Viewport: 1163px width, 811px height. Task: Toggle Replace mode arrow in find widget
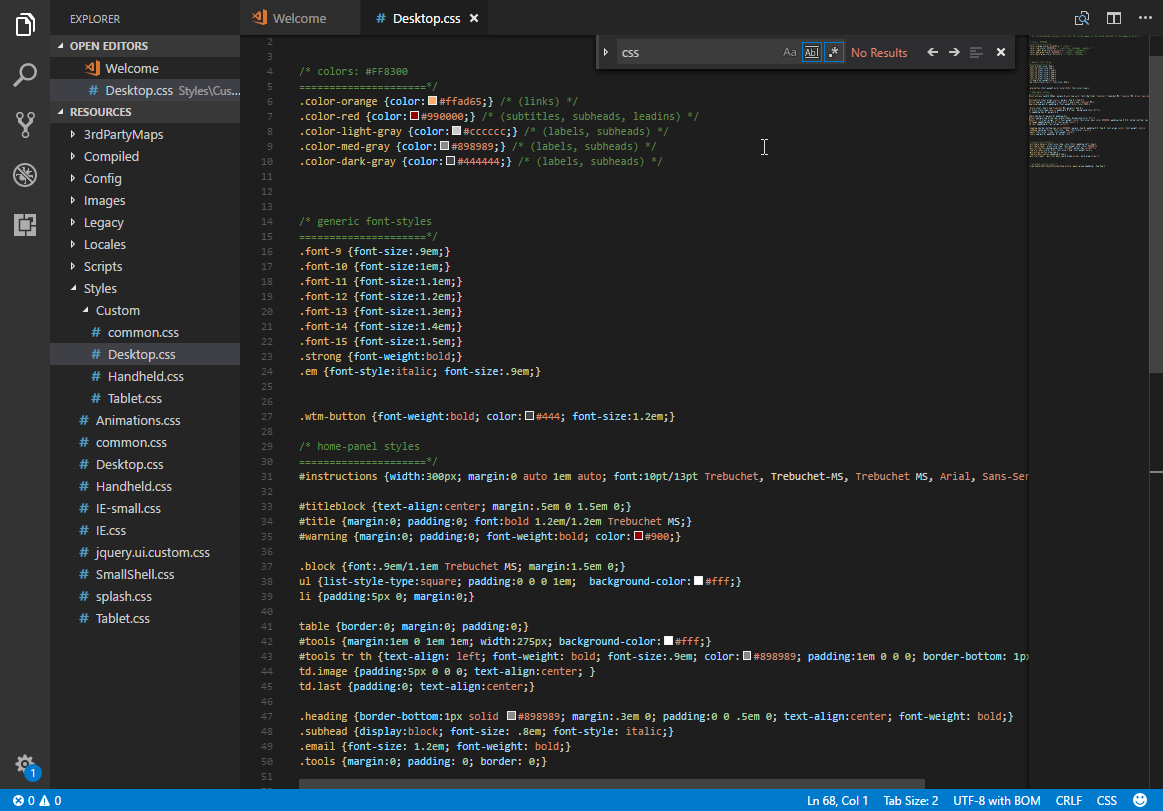coord(606,52)
